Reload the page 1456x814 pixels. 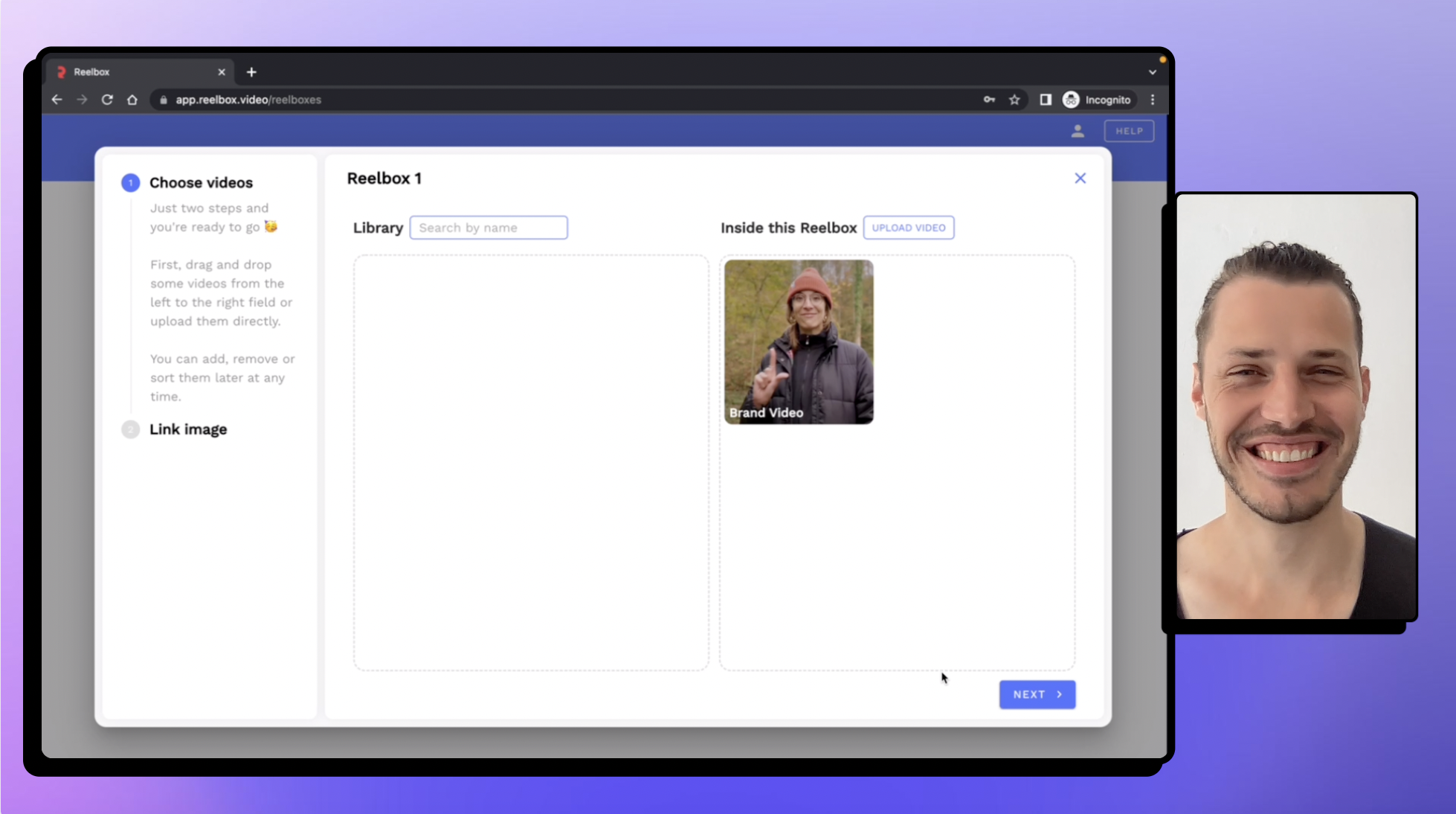tap(107, 100)
